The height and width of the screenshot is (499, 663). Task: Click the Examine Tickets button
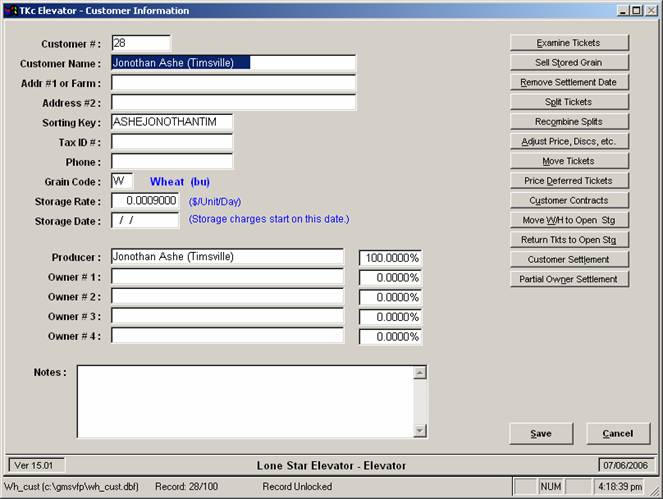point(569,43)
